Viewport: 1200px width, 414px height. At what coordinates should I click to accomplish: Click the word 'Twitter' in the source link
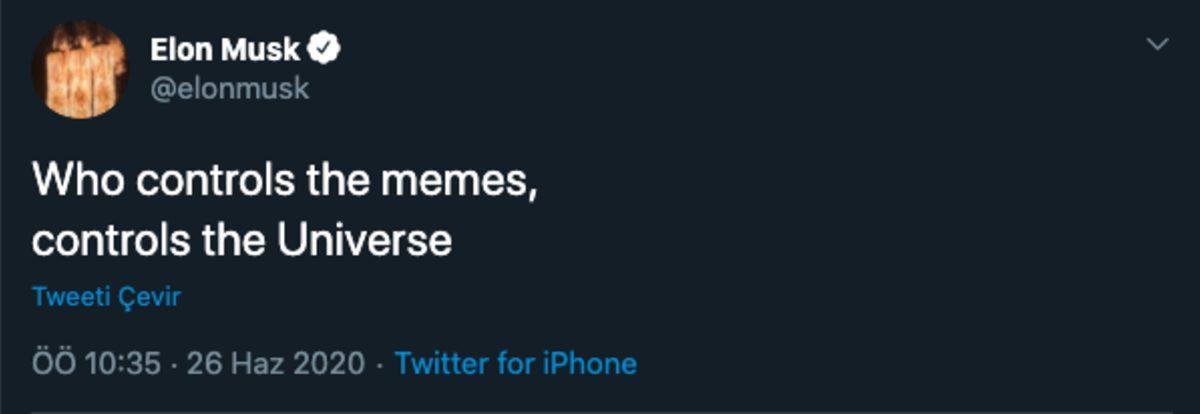[x=438, y=363]
